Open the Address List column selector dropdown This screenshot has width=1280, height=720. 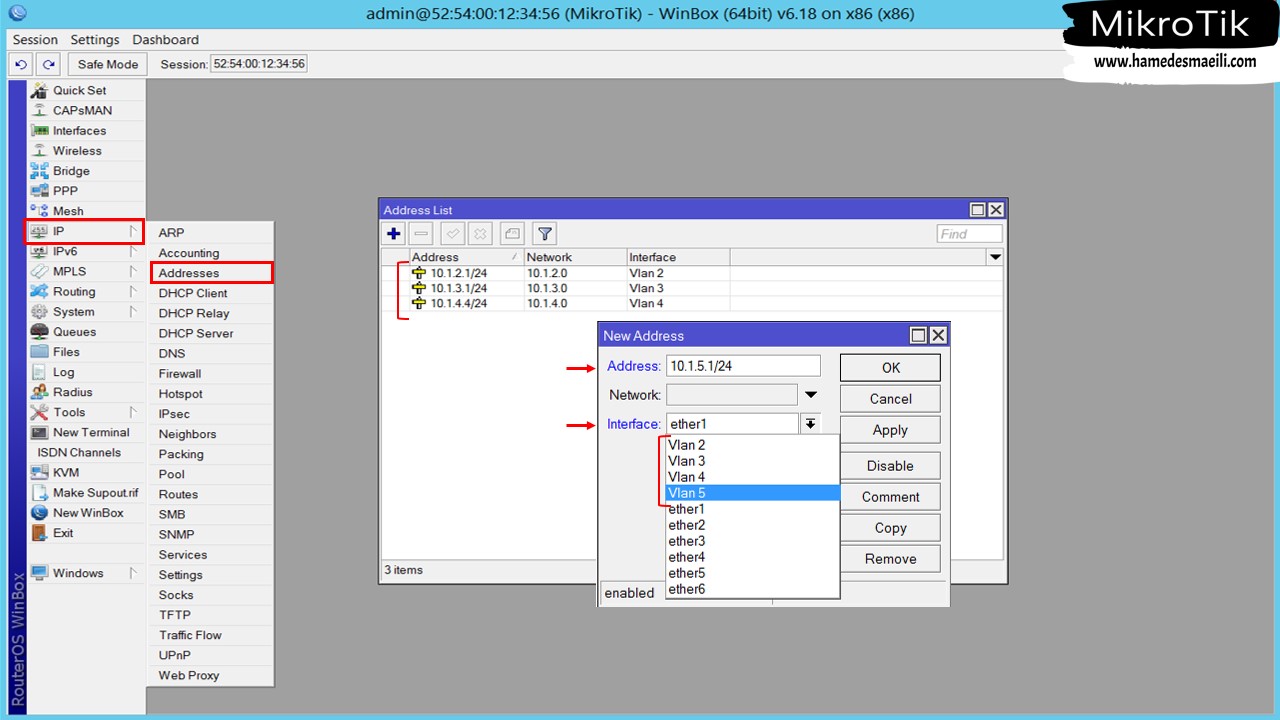click(995, 257)
